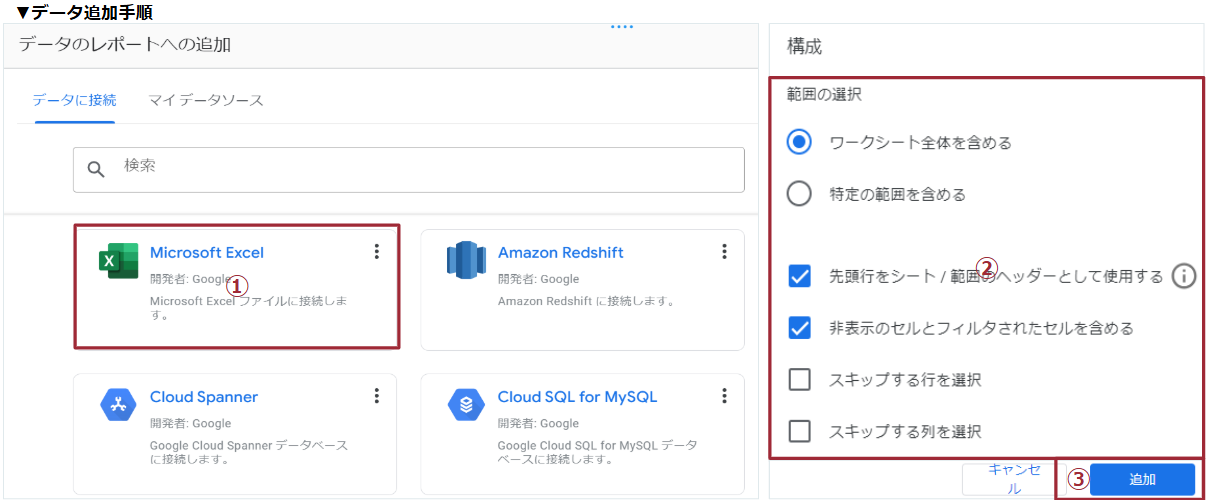This screenshot has width=1207, height=500.
Task: Click the Microsoft Excel ファイルに接続します description
Action: pos(249,308)
